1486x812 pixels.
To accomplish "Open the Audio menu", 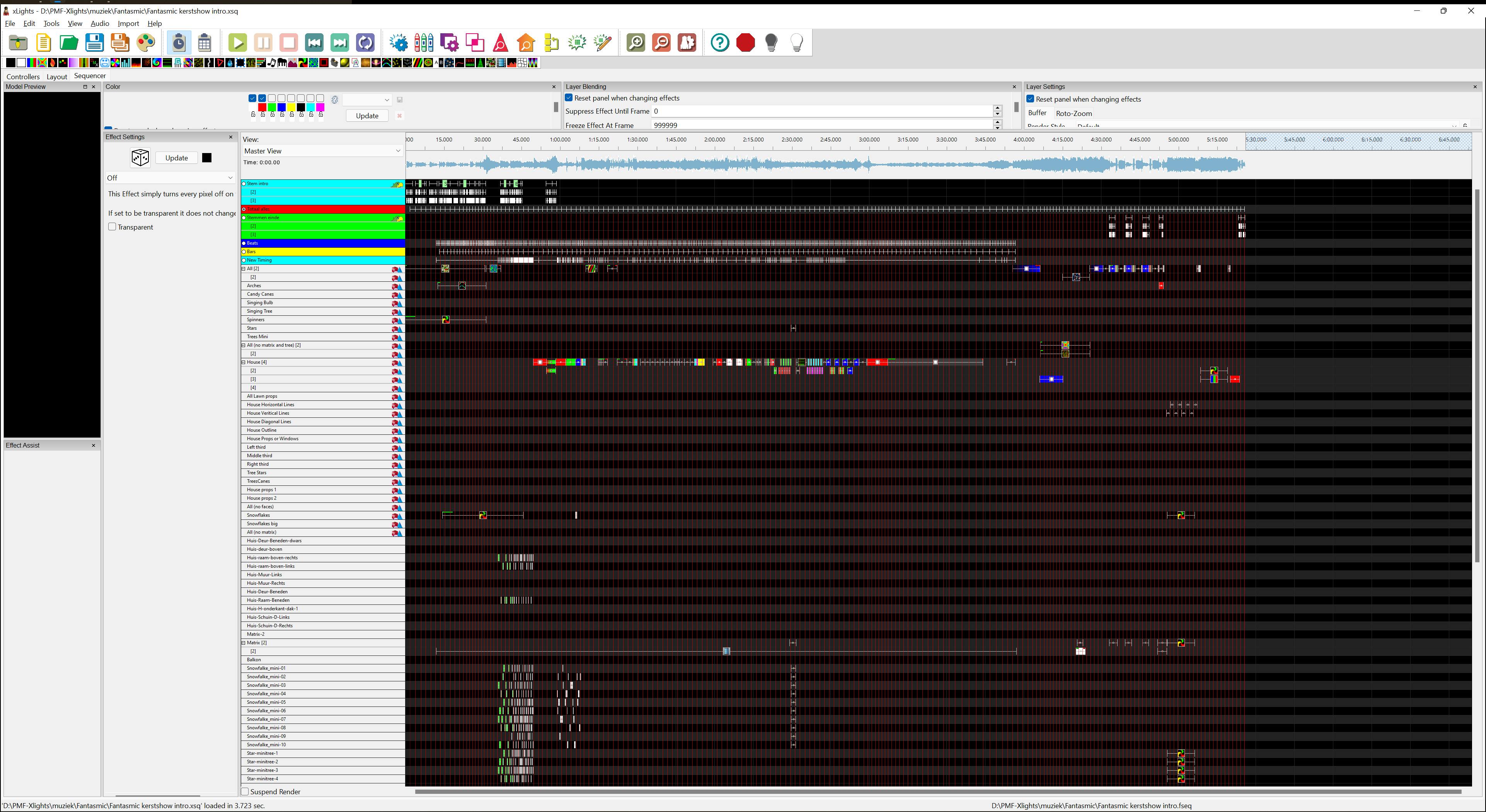I will coord(100,24).
